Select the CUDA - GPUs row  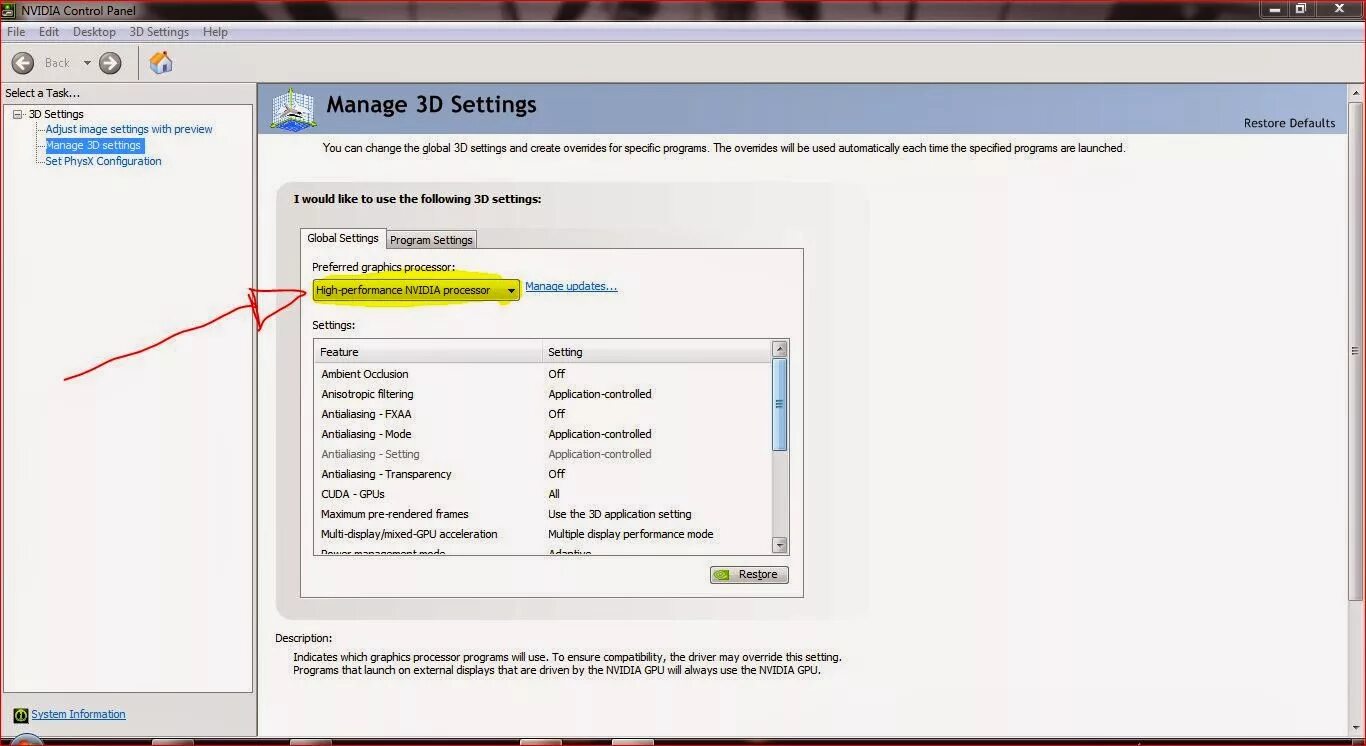click(542, 494)
